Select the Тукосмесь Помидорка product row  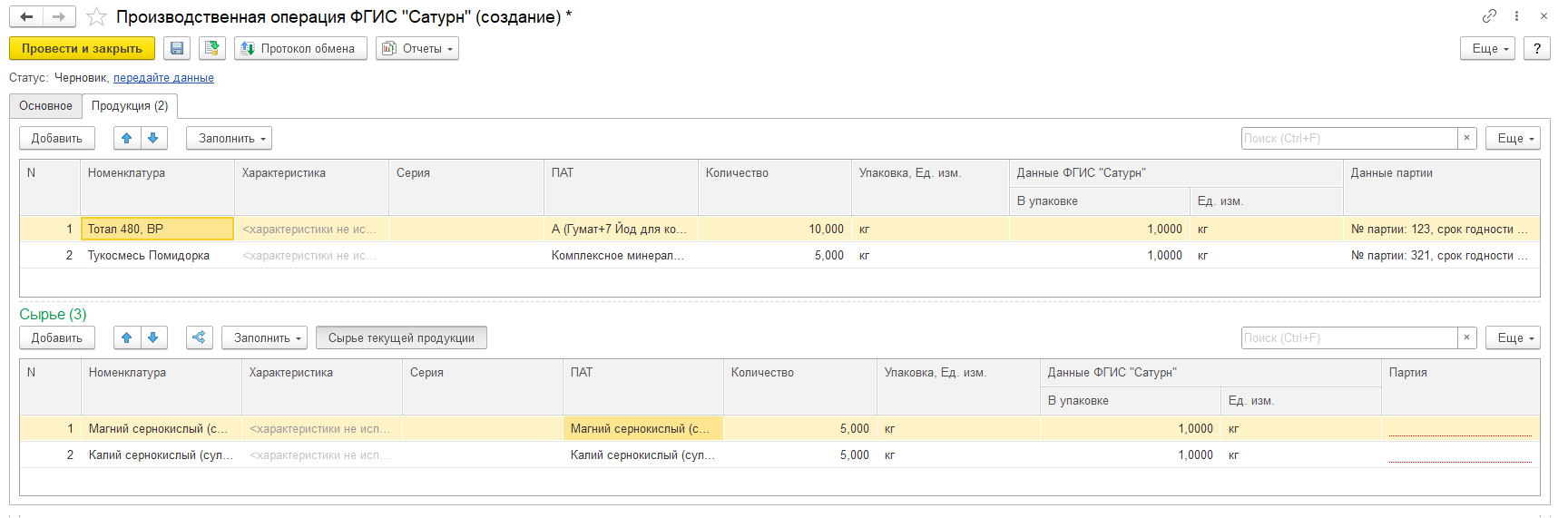pos(149,256)
